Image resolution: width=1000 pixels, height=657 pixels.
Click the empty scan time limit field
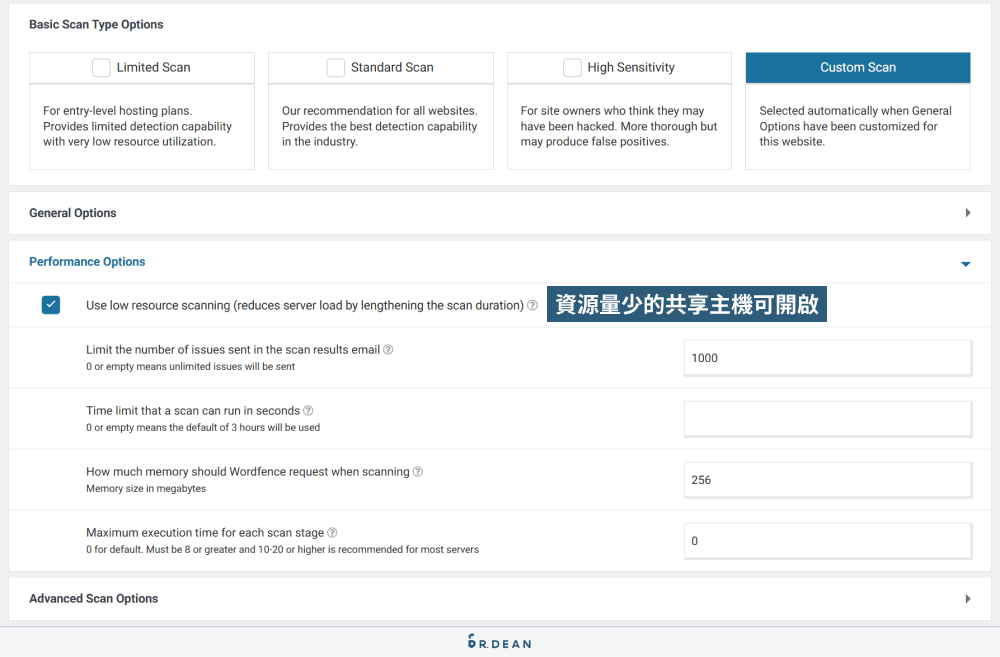(827, 418)
